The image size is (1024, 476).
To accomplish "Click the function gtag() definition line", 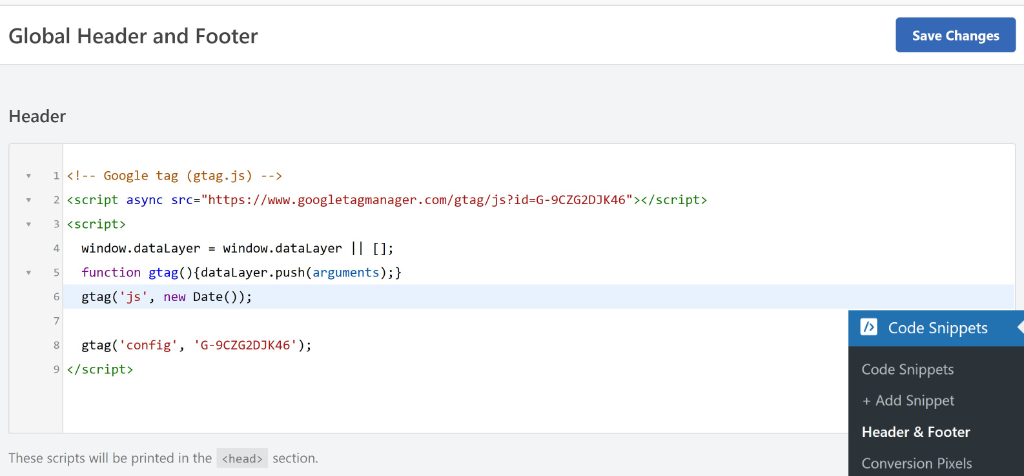I will (241, 272).
